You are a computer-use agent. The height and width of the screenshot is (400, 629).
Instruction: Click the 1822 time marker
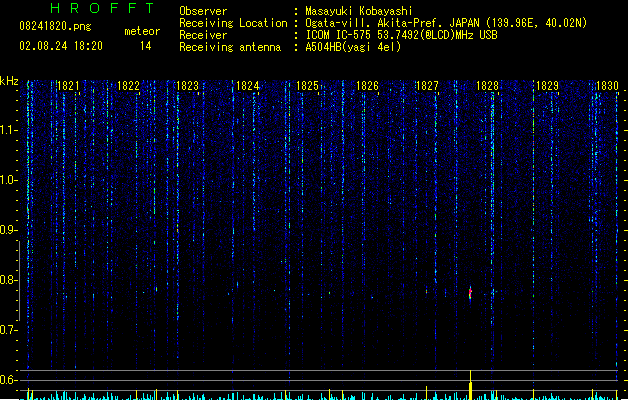point(128,86)
